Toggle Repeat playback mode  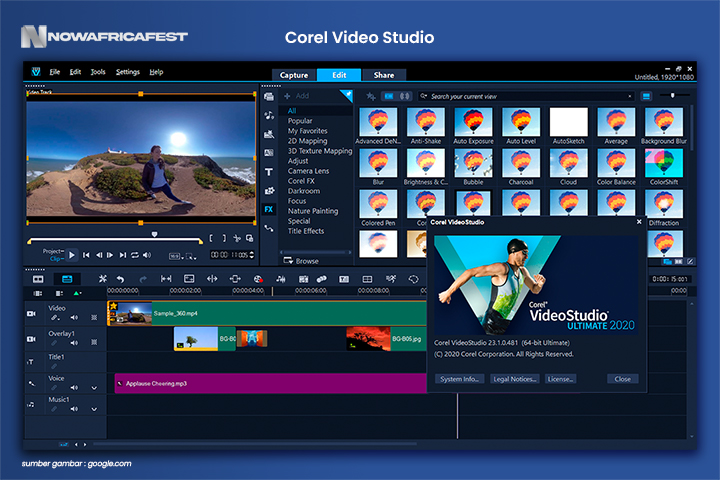tap(135, 255)
